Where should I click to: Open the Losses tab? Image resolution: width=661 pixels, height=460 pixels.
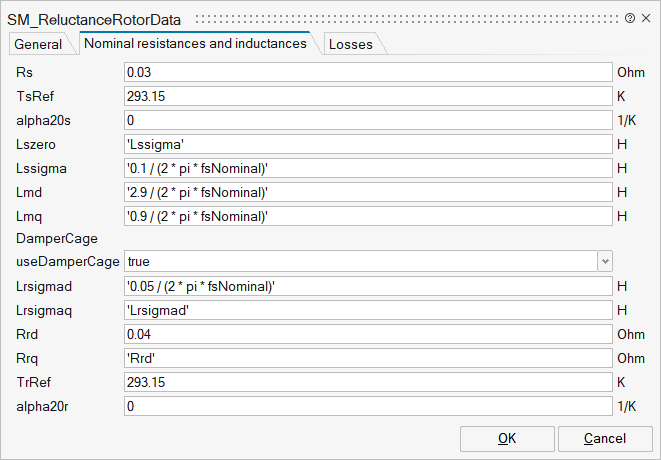[x=350, y=44]
